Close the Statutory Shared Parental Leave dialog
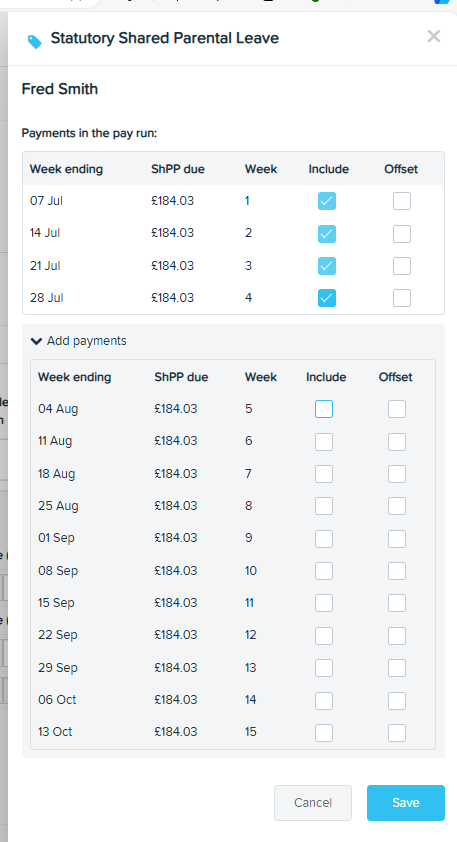457x842 pixels. pyautogui.click(x=433, y=37)
